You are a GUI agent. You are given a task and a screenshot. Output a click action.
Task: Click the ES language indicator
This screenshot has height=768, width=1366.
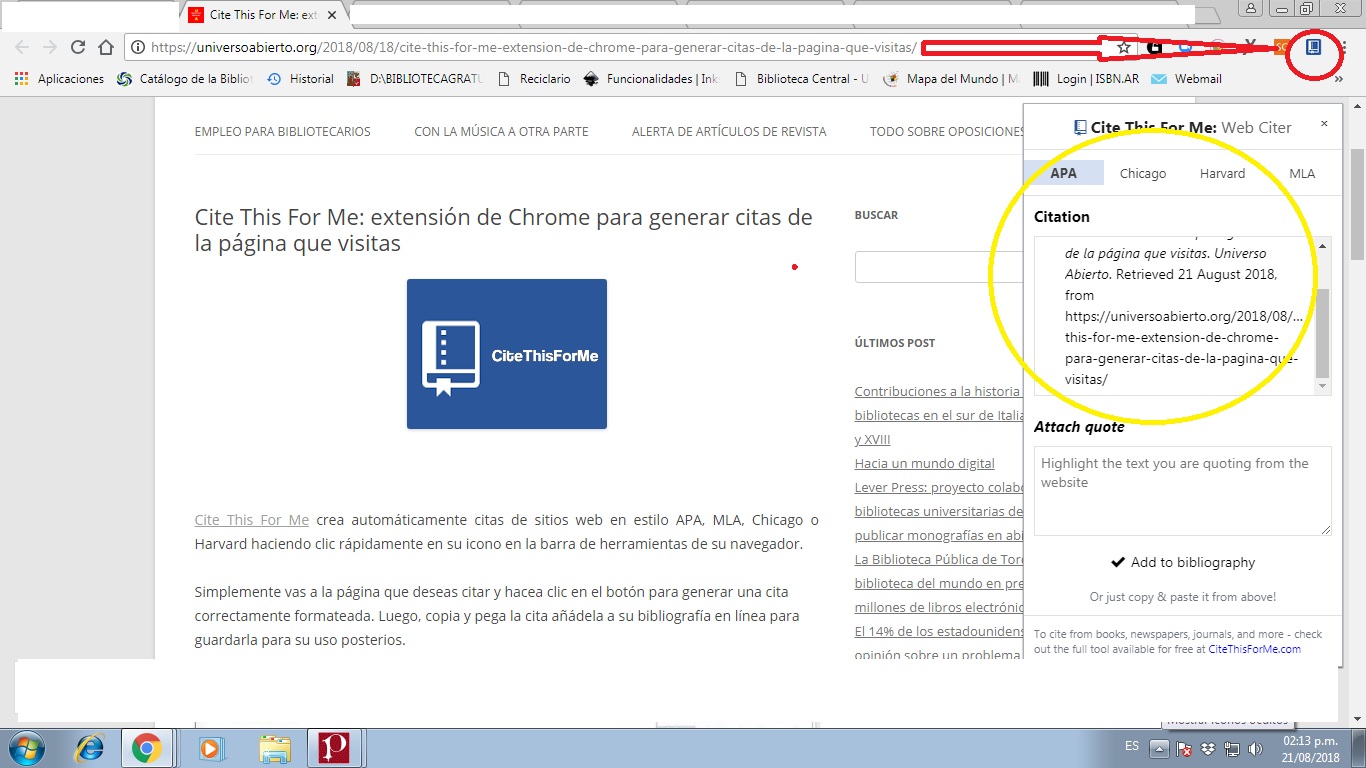click(x=1131, y=746)
